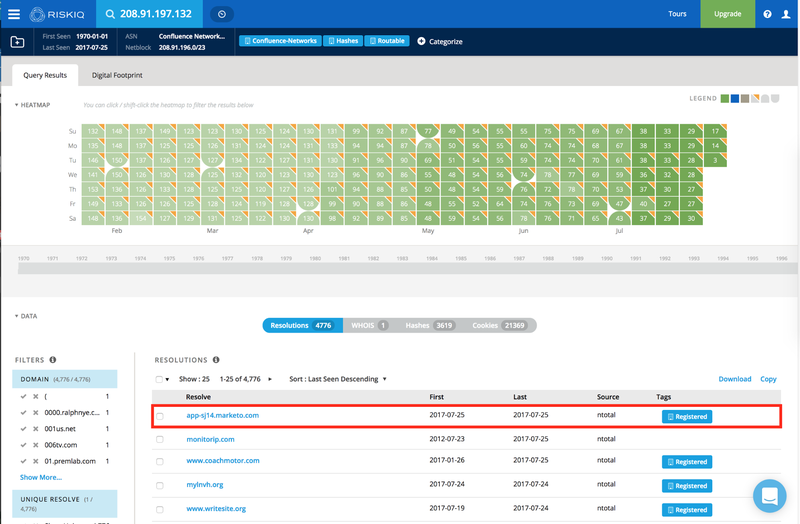Click the Registered tag for www.coachmotor.com
800x524 pixels.
point(687,462)
